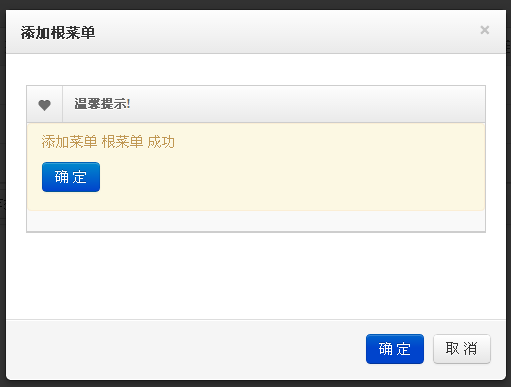This screenshot has width=511, height=387.
Task: Click the word 根菜单 in the success message
Action: click(122, 142)
